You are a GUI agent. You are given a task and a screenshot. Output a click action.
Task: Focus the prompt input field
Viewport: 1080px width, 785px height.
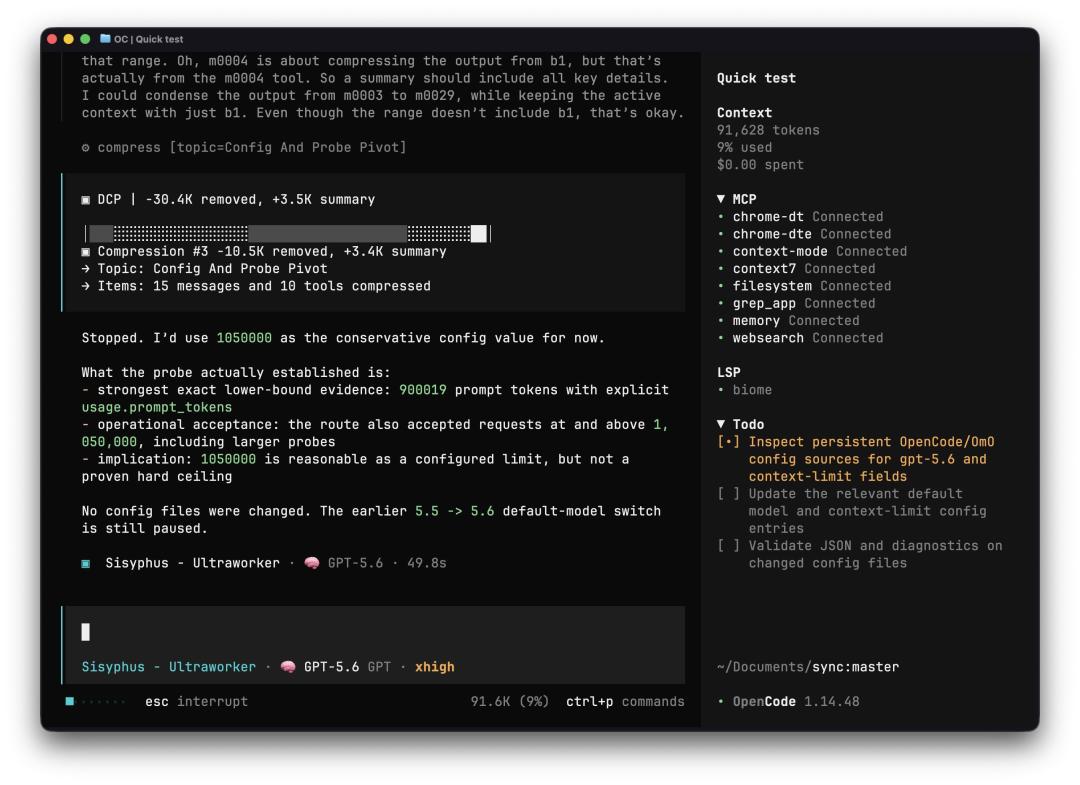[373, 632]
